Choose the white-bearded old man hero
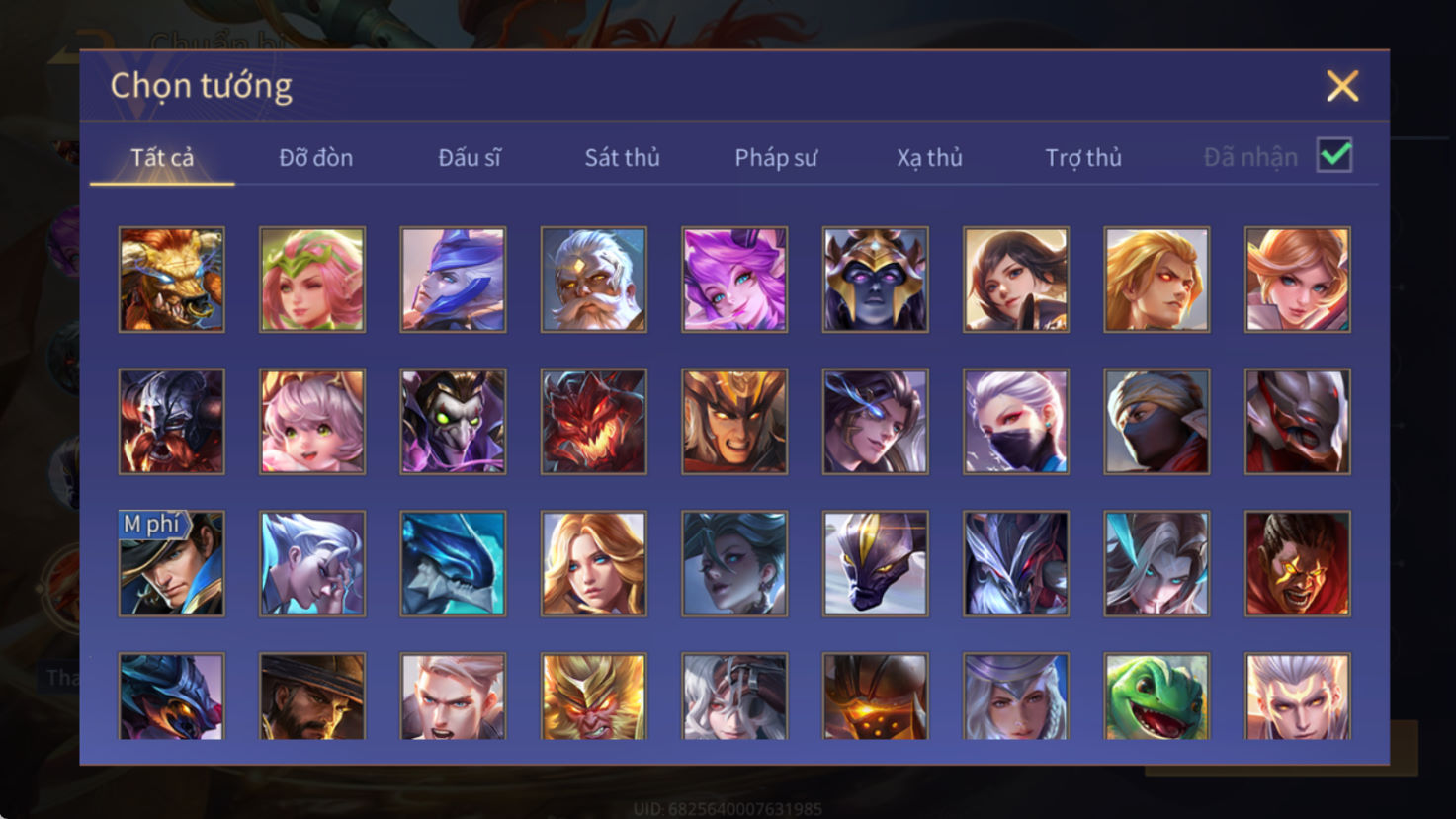 (x=593, y=280)
